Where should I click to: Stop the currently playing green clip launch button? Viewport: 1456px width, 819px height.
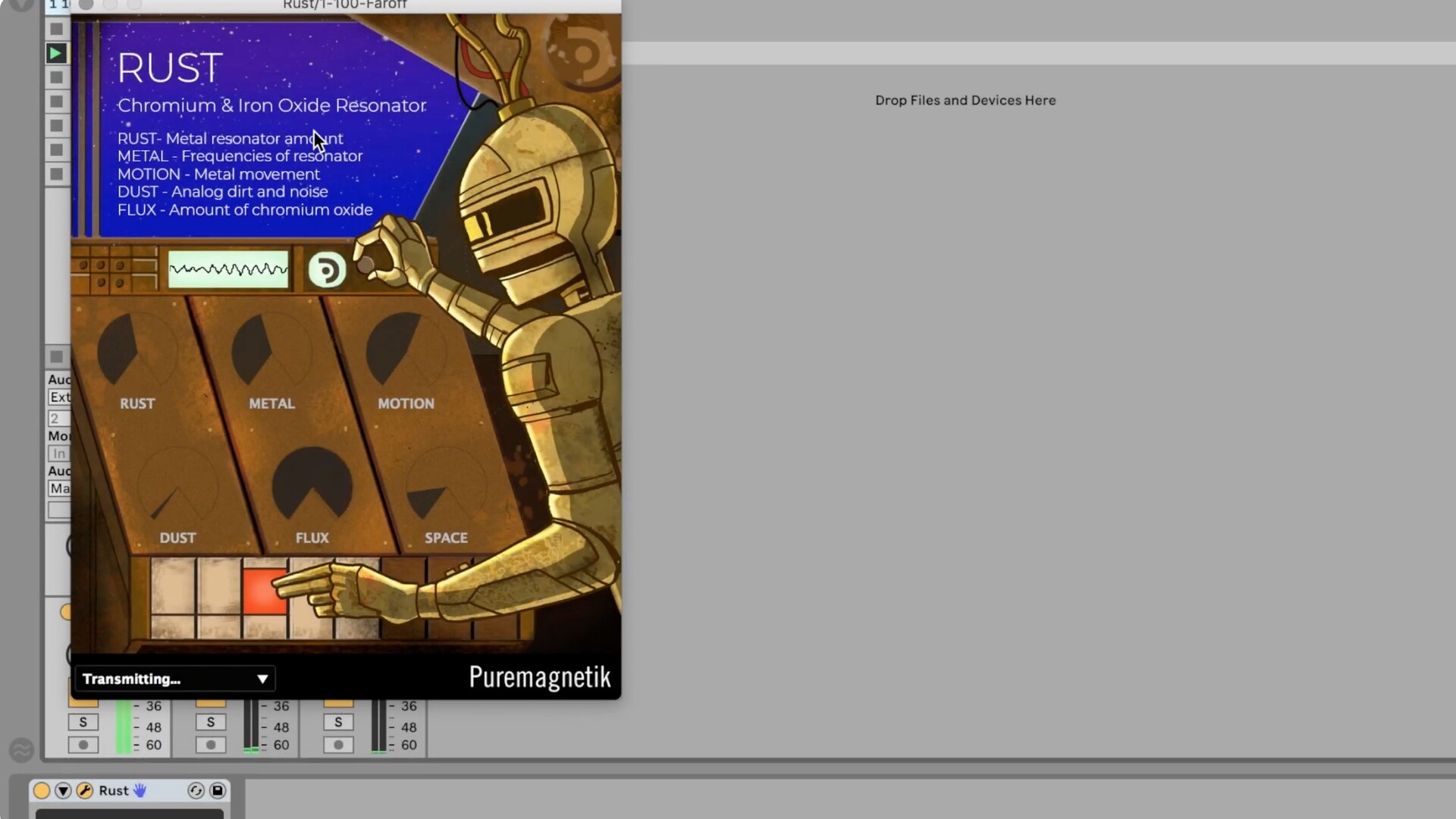pyautogui.click(x=56, y=53)
